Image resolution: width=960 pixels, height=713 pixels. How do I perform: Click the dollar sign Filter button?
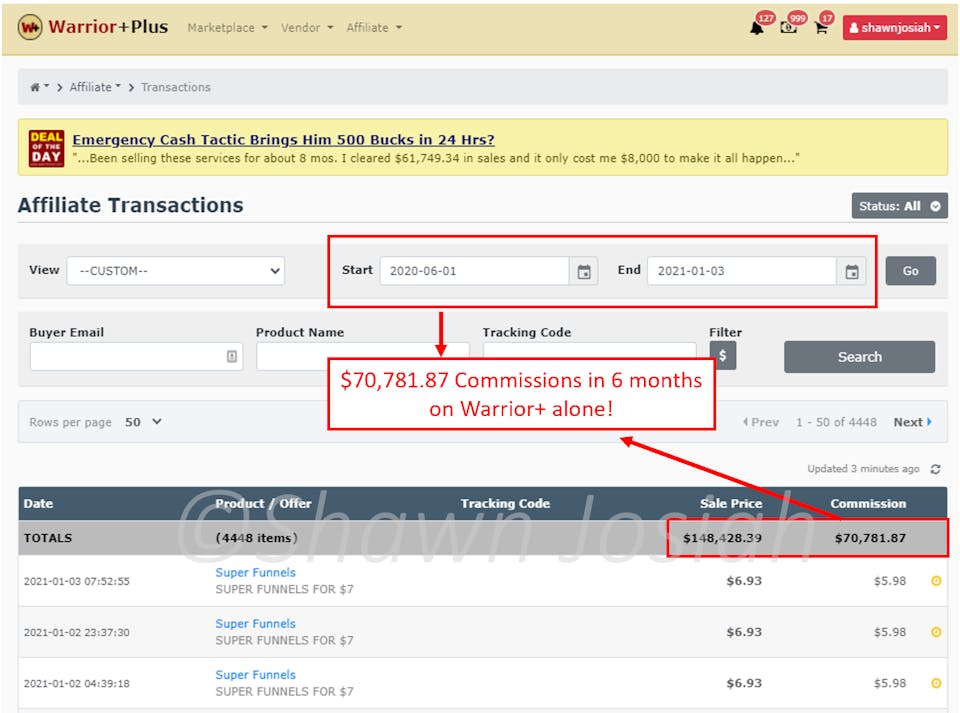(722, 356)
